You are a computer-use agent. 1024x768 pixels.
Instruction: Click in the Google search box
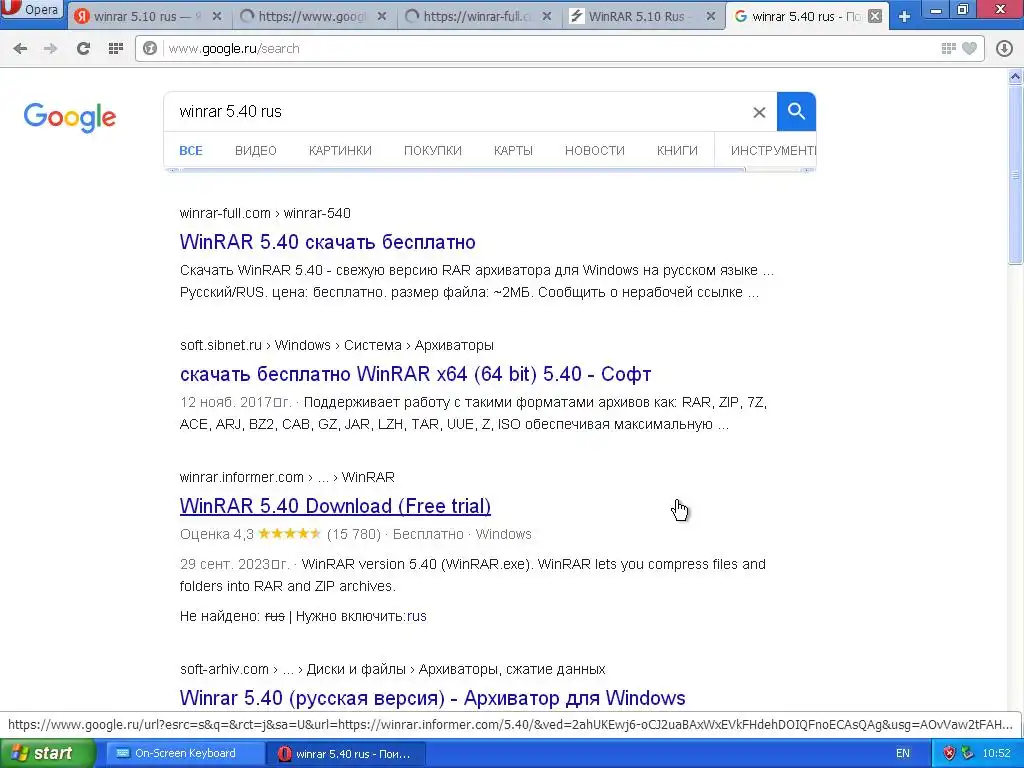457,112
